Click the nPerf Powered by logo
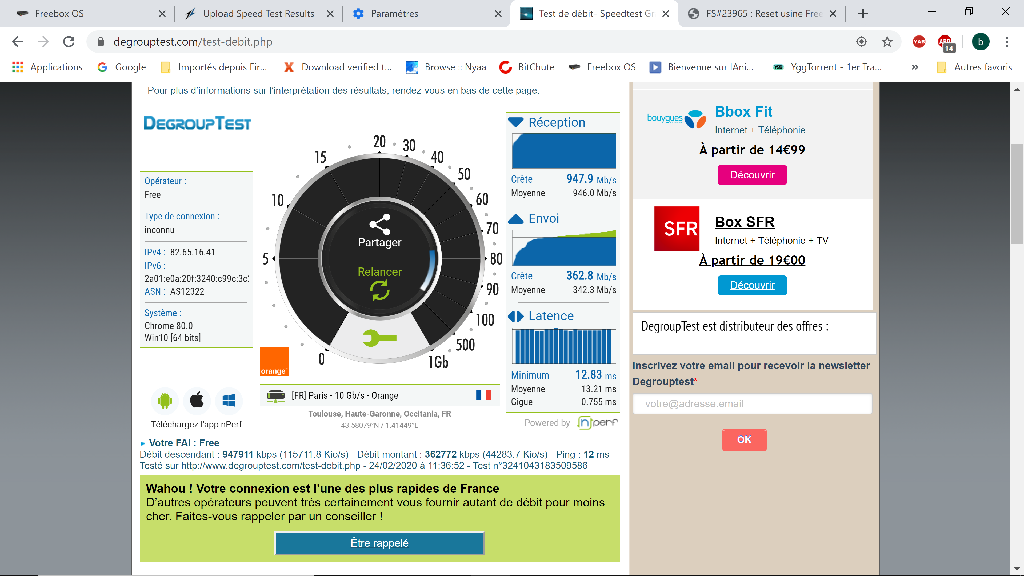Image resolution: width=1024 pixels, height=576 pixels. [x=597, y=423]
